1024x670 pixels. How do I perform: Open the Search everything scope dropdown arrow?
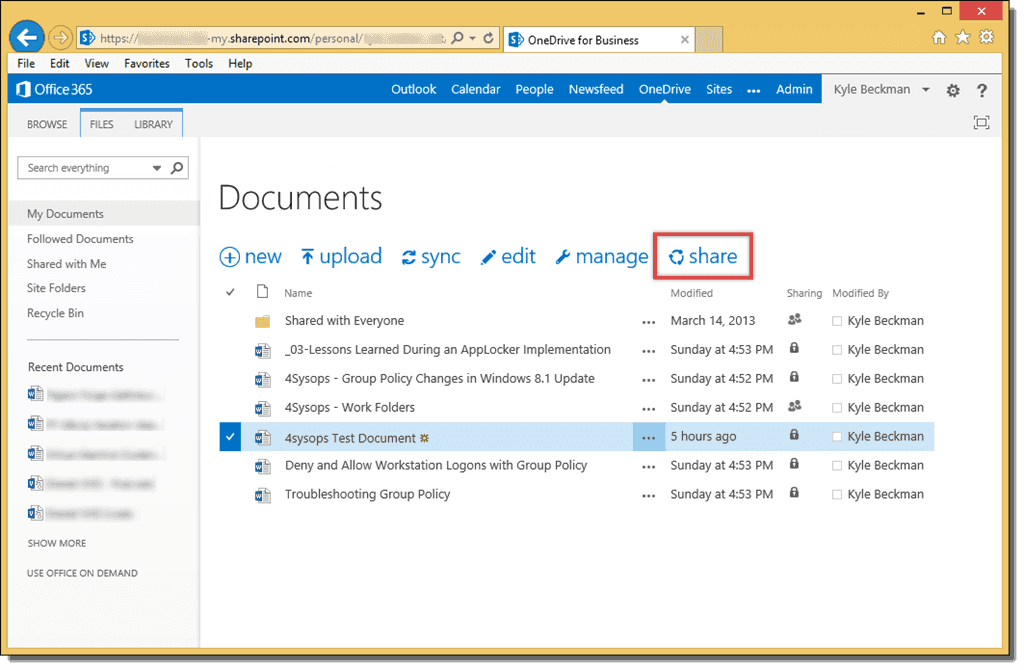[x=157, y=168]
